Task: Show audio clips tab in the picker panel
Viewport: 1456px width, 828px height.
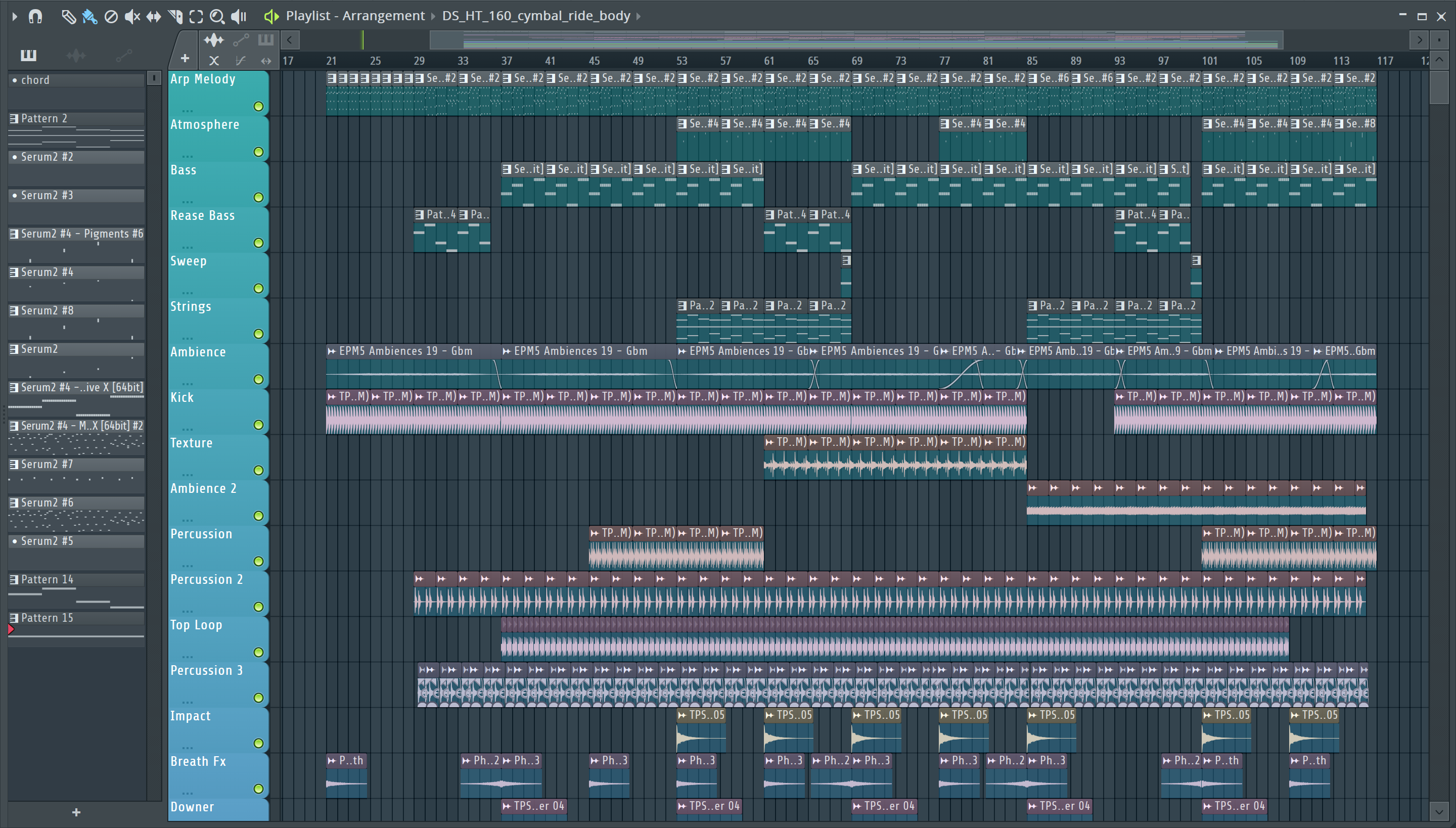Action: (76, 56)
